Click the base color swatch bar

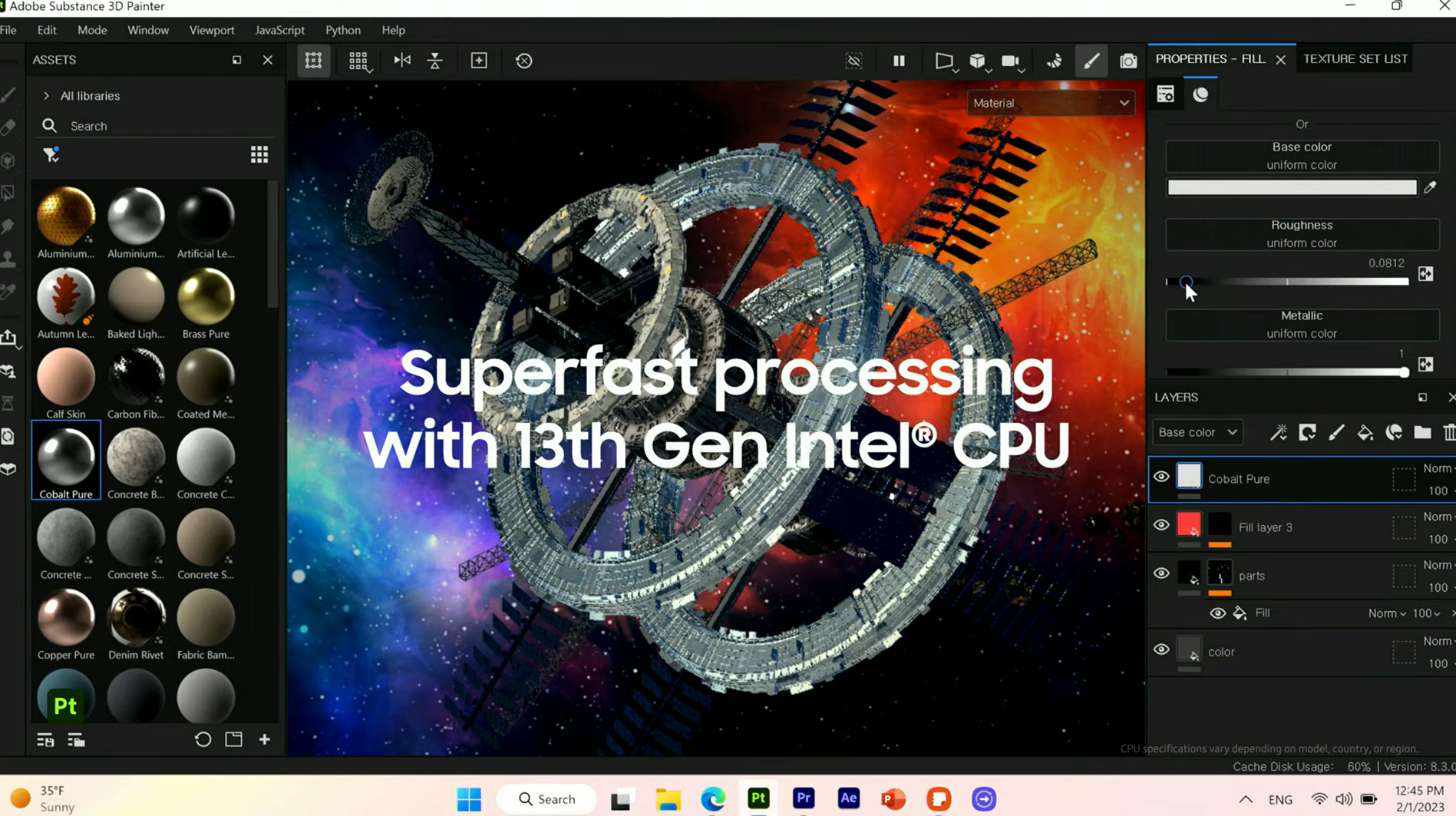[x=1292, y=188]
